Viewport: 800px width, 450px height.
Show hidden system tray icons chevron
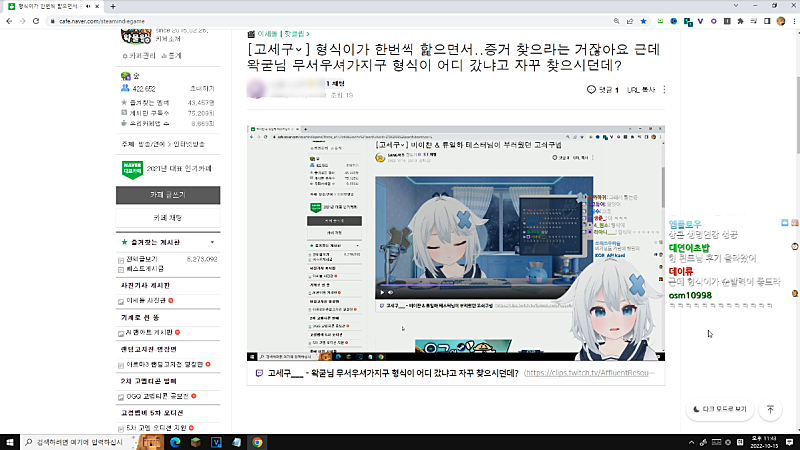[691, 442]
